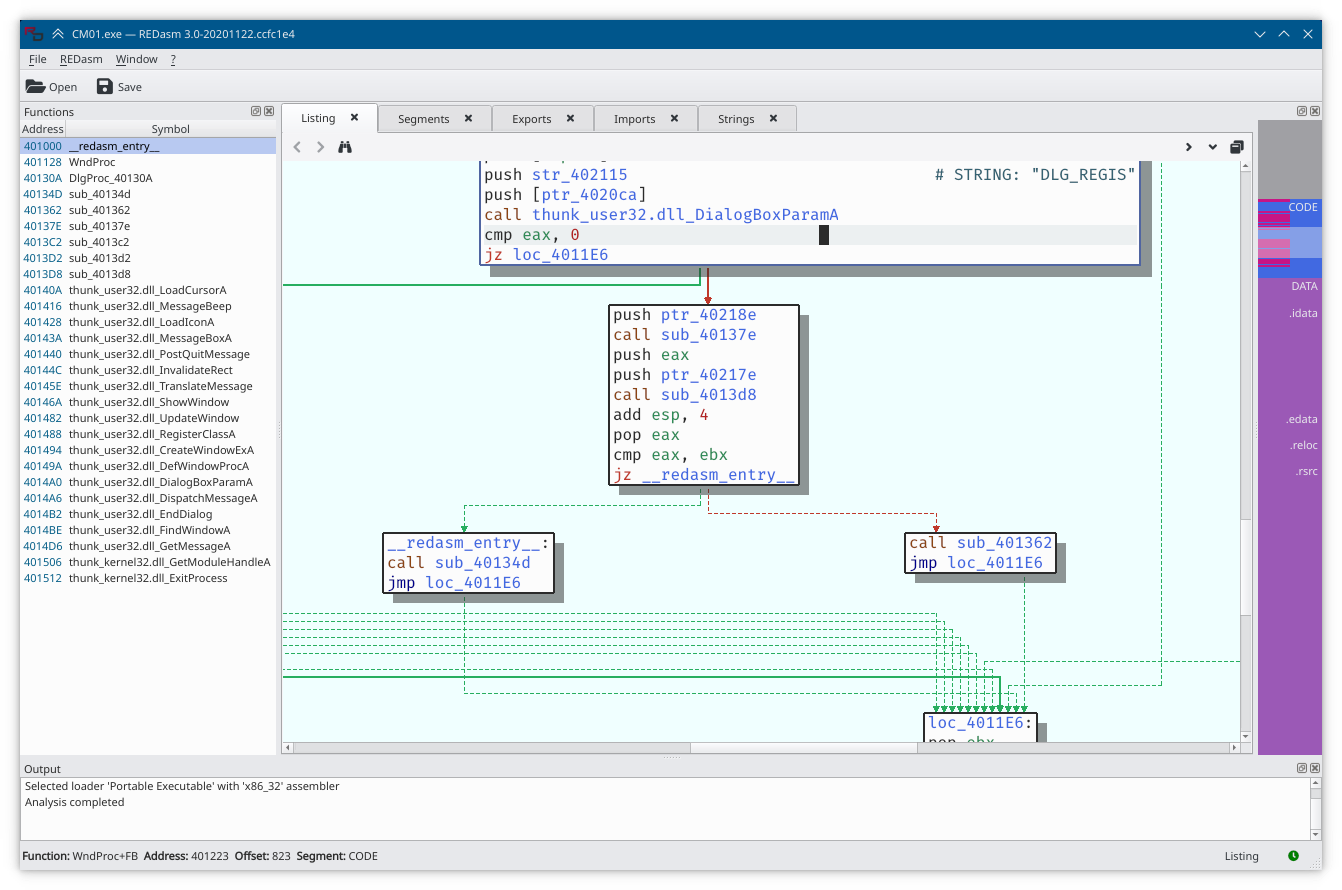The width and height of the screenshot is (1342, 890).
Task: Switch to the Strings tab
Action: (x=736, y=119)
